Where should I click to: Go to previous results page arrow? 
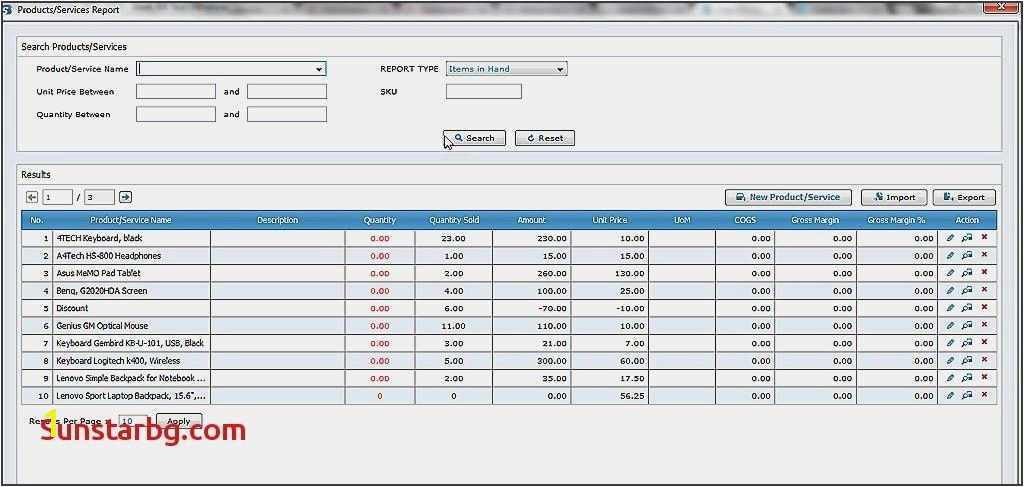click(x=32, y=196)
